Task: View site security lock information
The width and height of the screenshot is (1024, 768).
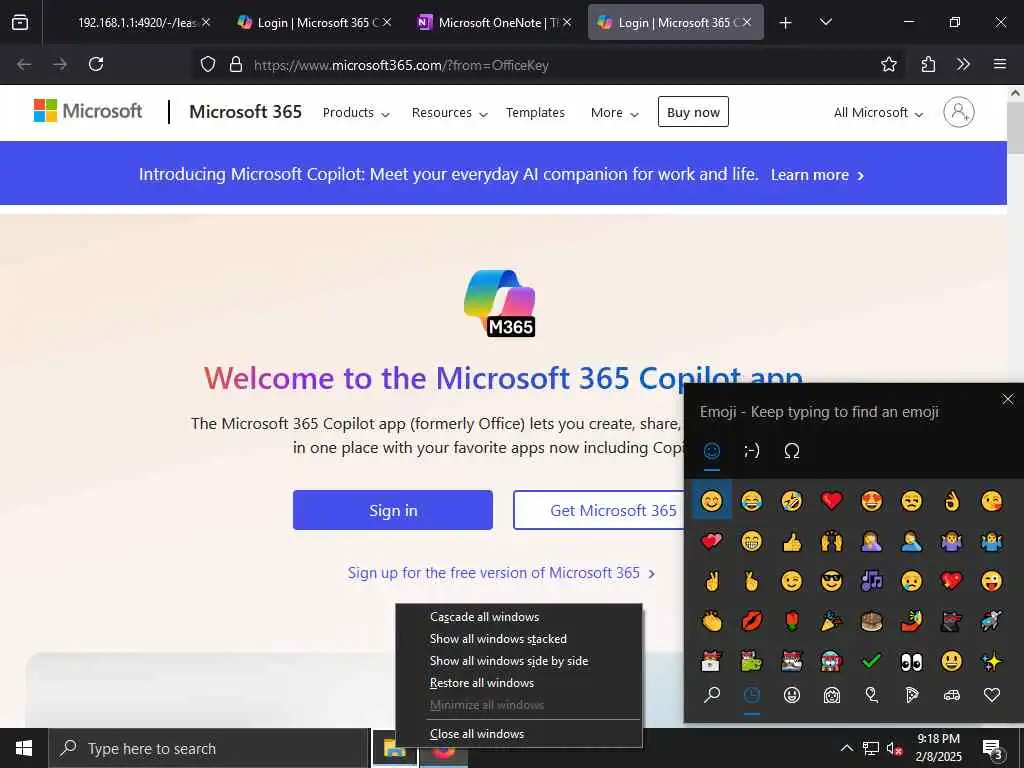Action: [x=236, y=65]
